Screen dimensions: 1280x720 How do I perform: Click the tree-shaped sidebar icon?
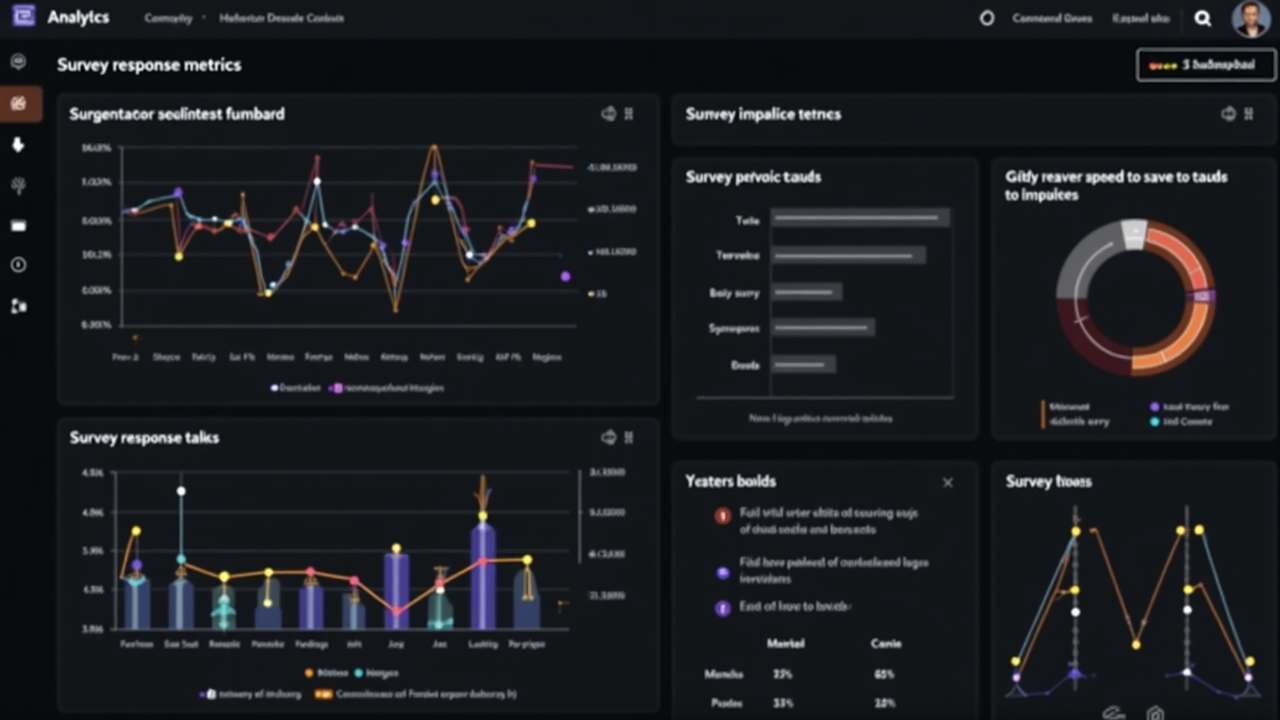18,186
